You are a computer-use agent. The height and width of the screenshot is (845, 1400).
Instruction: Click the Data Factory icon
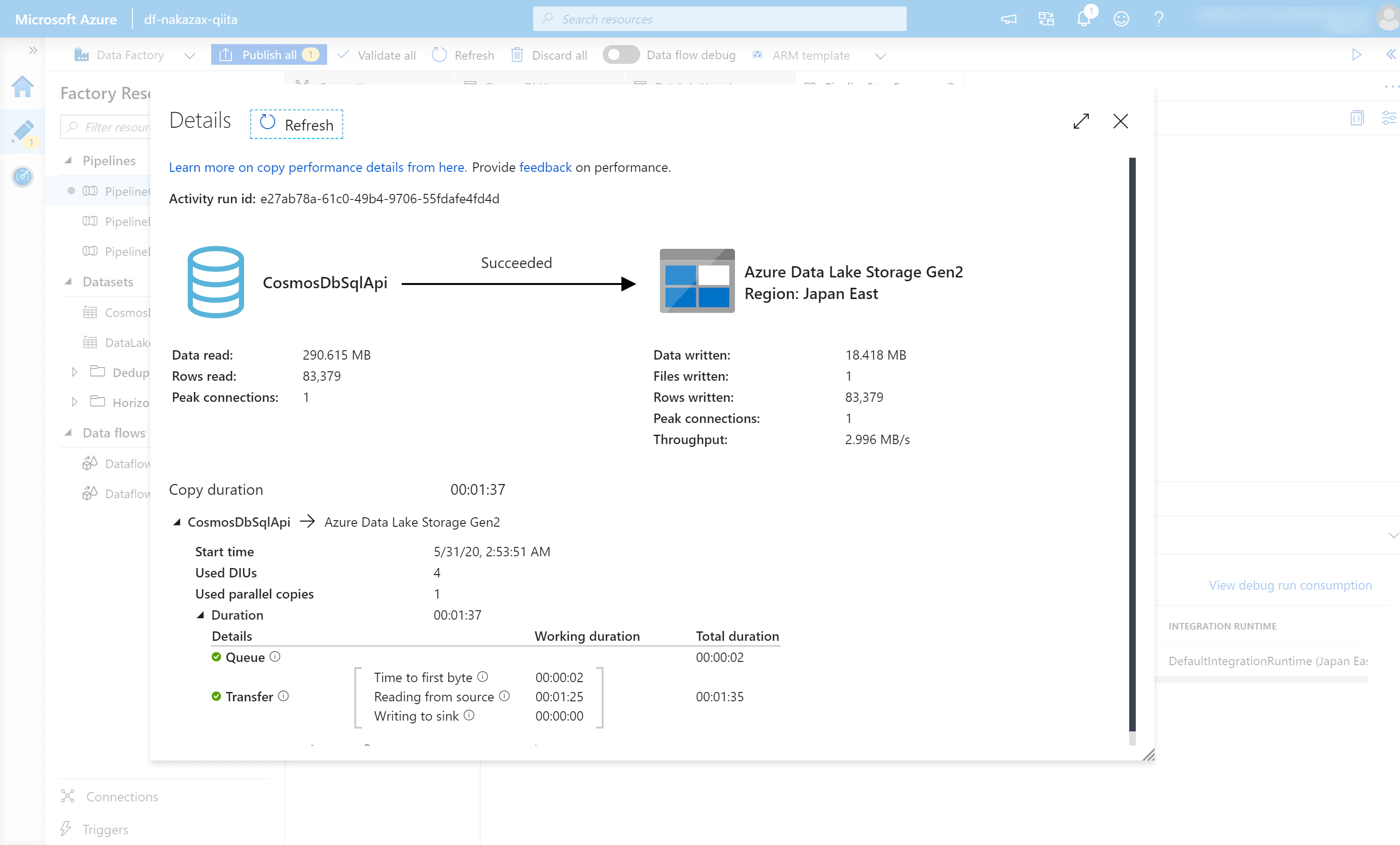82,55
